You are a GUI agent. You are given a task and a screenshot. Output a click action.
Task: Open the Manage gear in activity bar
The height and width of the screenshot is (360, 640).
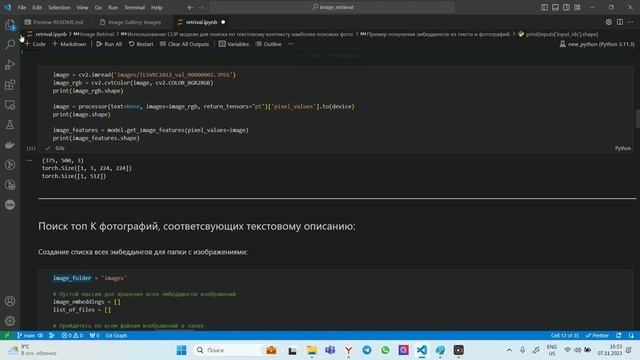click(10, 321)
